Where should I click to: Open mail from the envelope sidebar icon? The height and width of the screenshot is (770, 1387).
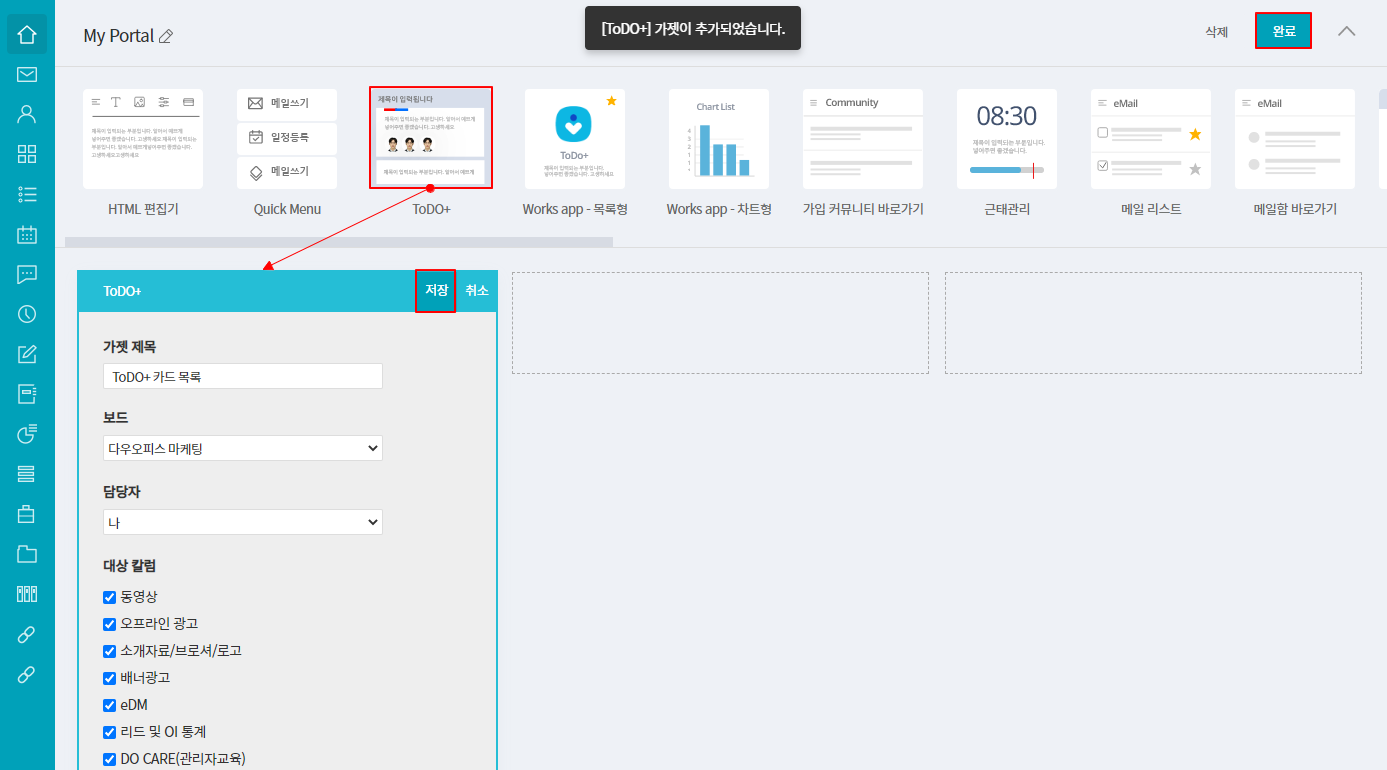coord(27,74)
